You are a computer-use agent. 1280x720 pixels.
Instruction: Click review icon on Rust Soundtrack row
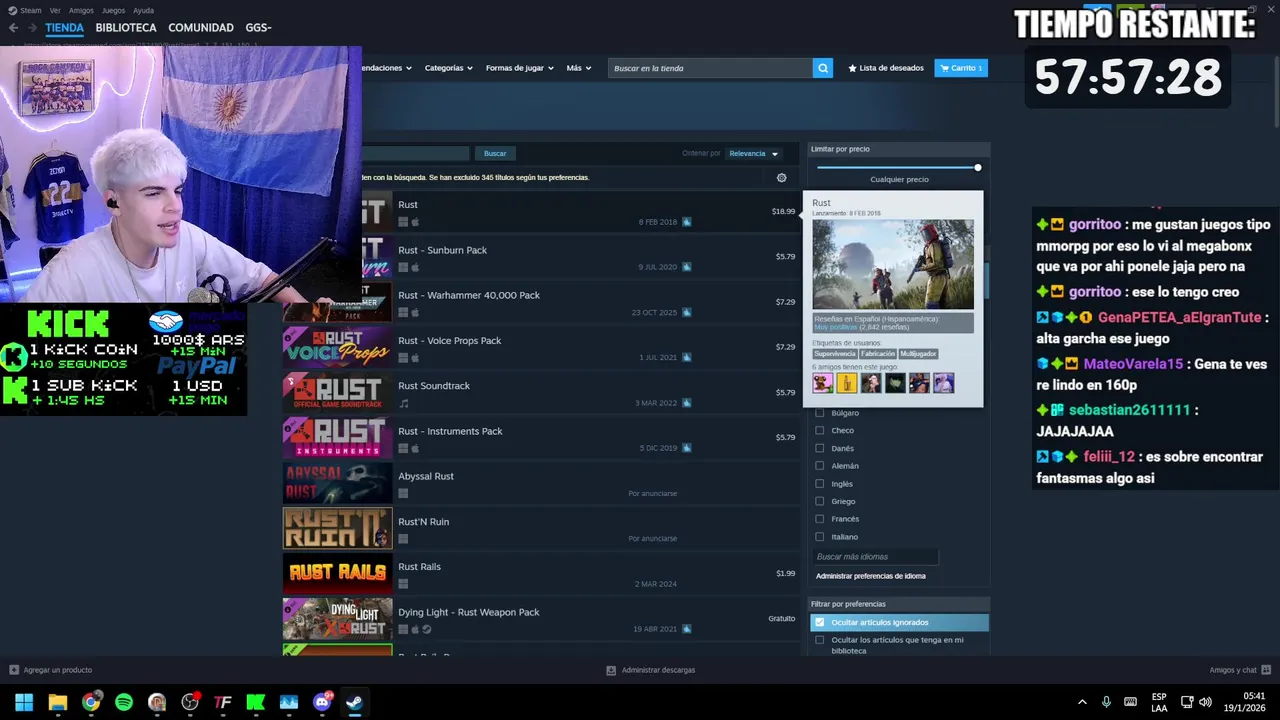(x=687, y=403)
